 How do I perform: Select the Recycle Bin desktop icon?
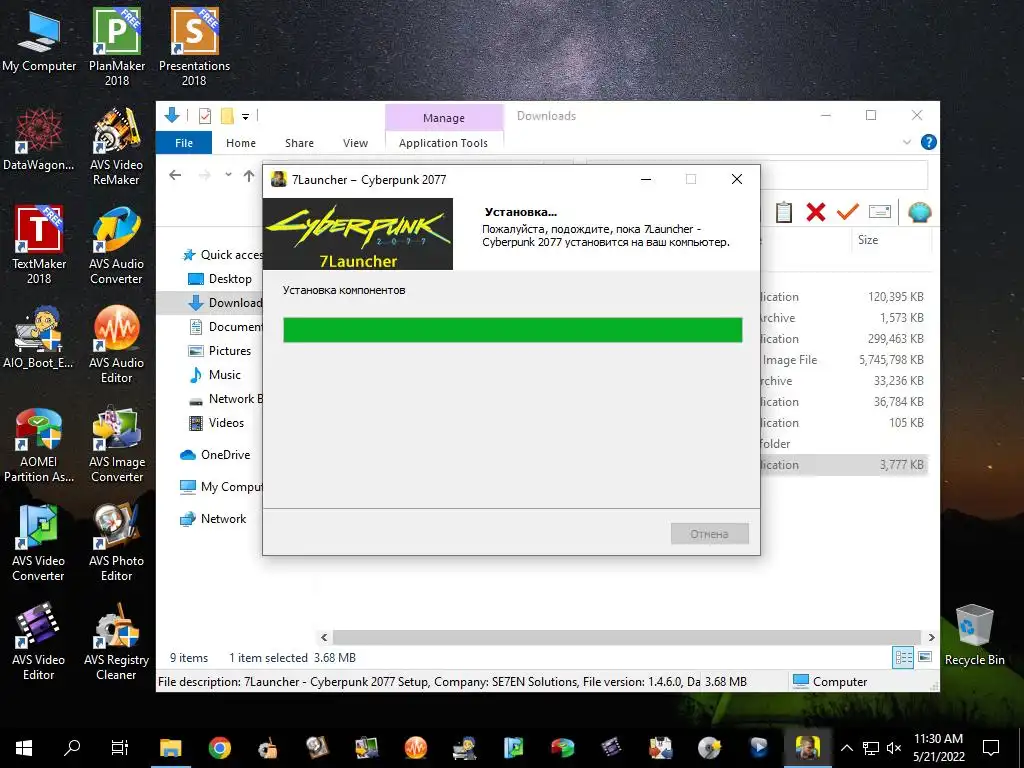(x=974, y=635)
